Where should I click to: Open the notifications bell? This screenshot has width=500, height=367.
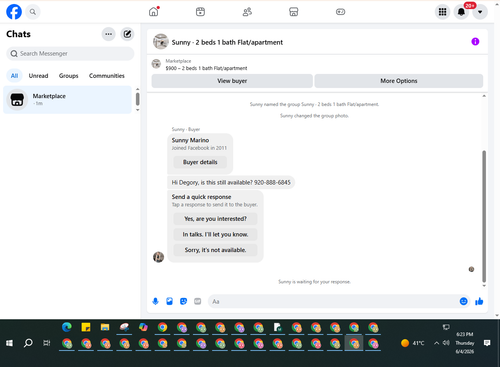[461, 12]
